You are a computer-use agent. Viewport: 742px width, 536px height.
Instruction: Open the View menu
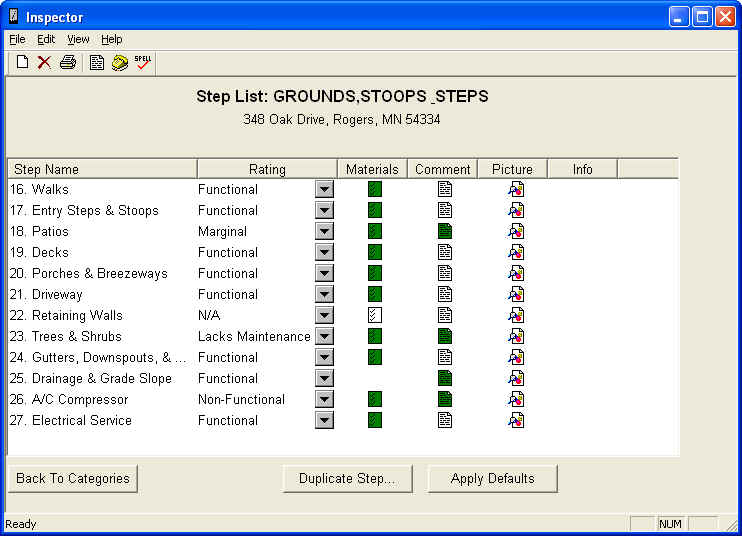pyautogui.click(x=78, y=39)
